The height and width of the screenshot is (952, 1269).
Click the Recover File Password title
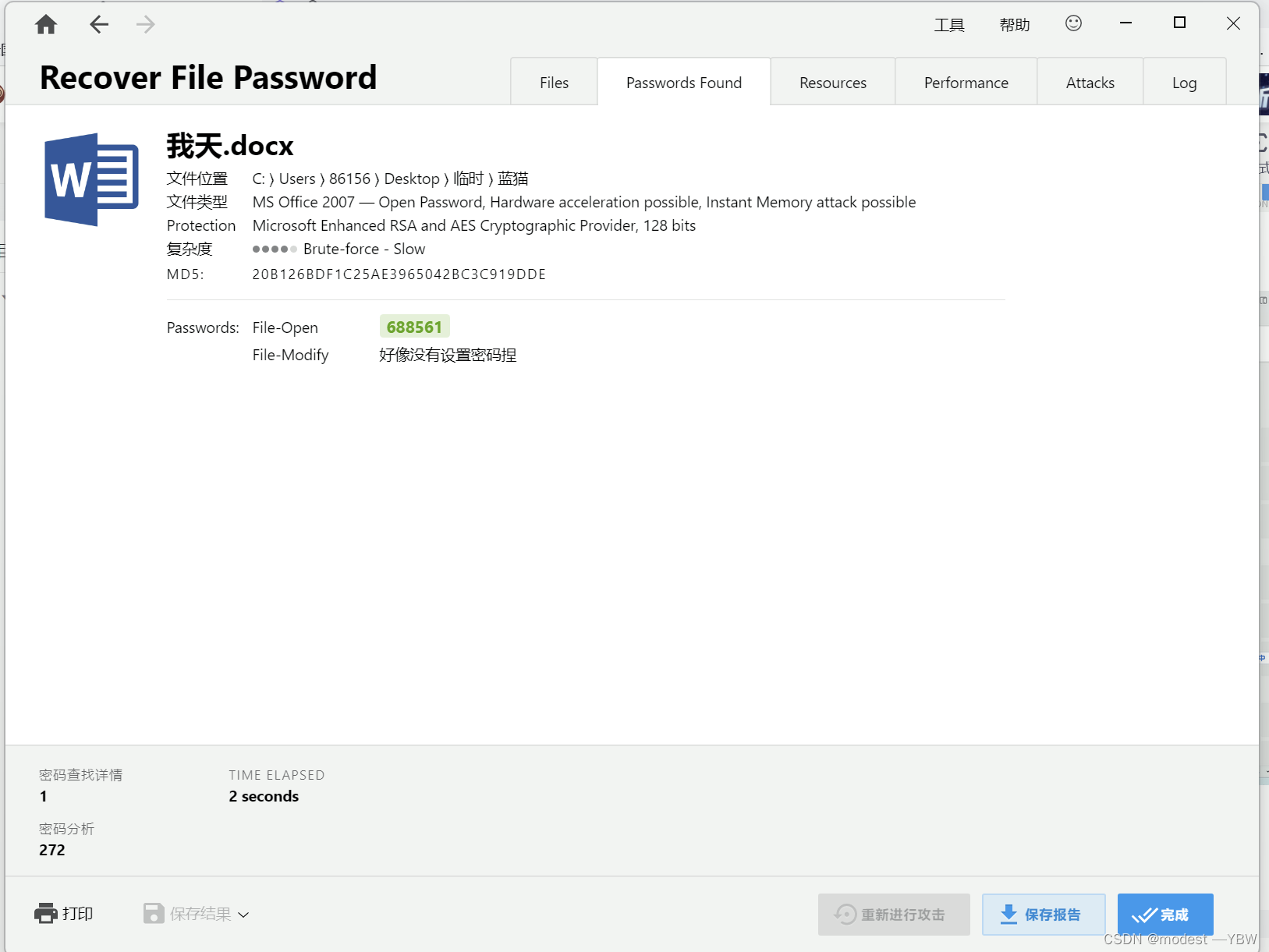208,77
